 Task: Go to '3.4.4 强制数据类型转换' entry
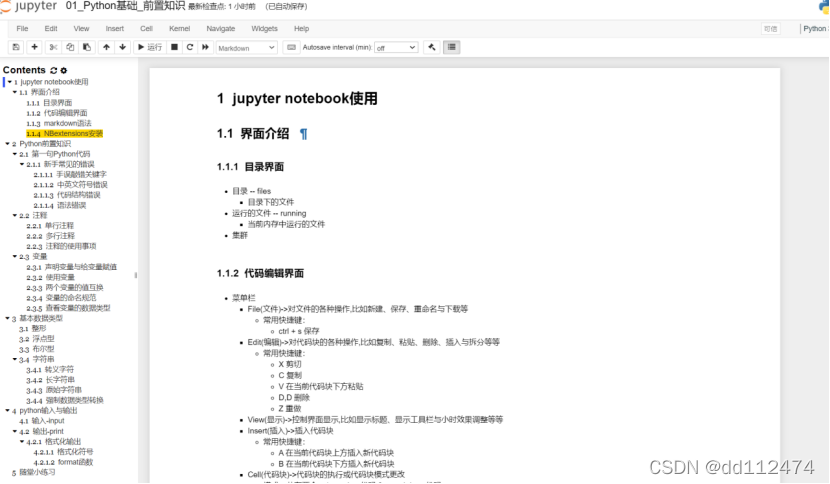click(x=65, y=400)
